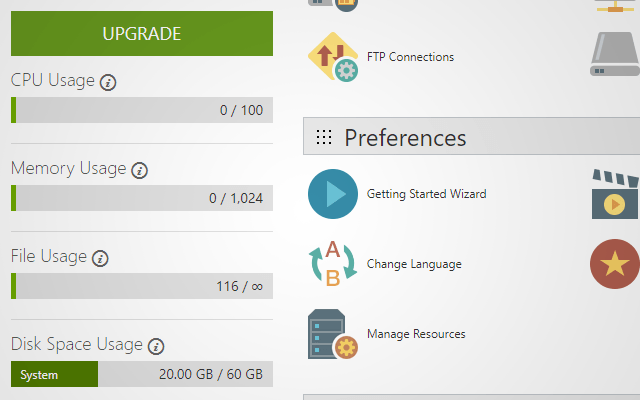Screen dimensions: 640x400
Task: Click the File Usage info icon
Action: 100,258
